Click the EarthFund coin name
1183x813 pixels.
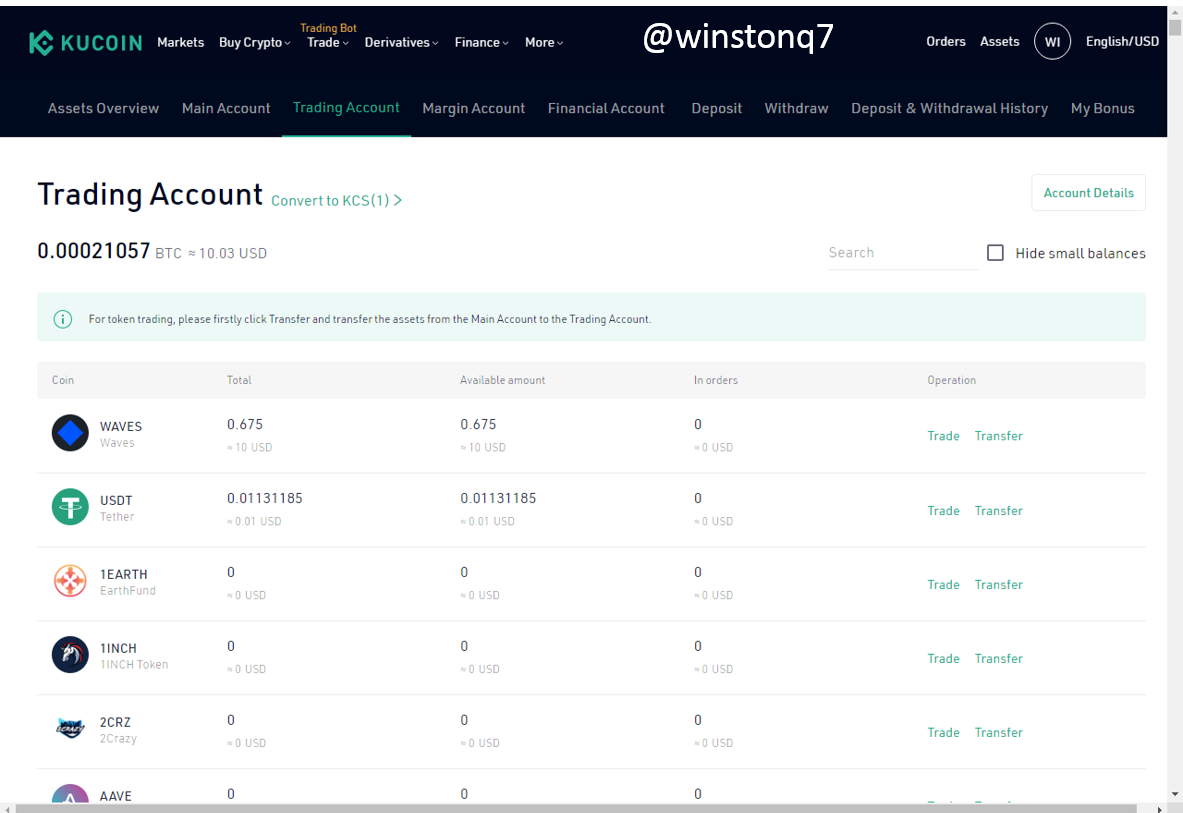pos(128,591)
